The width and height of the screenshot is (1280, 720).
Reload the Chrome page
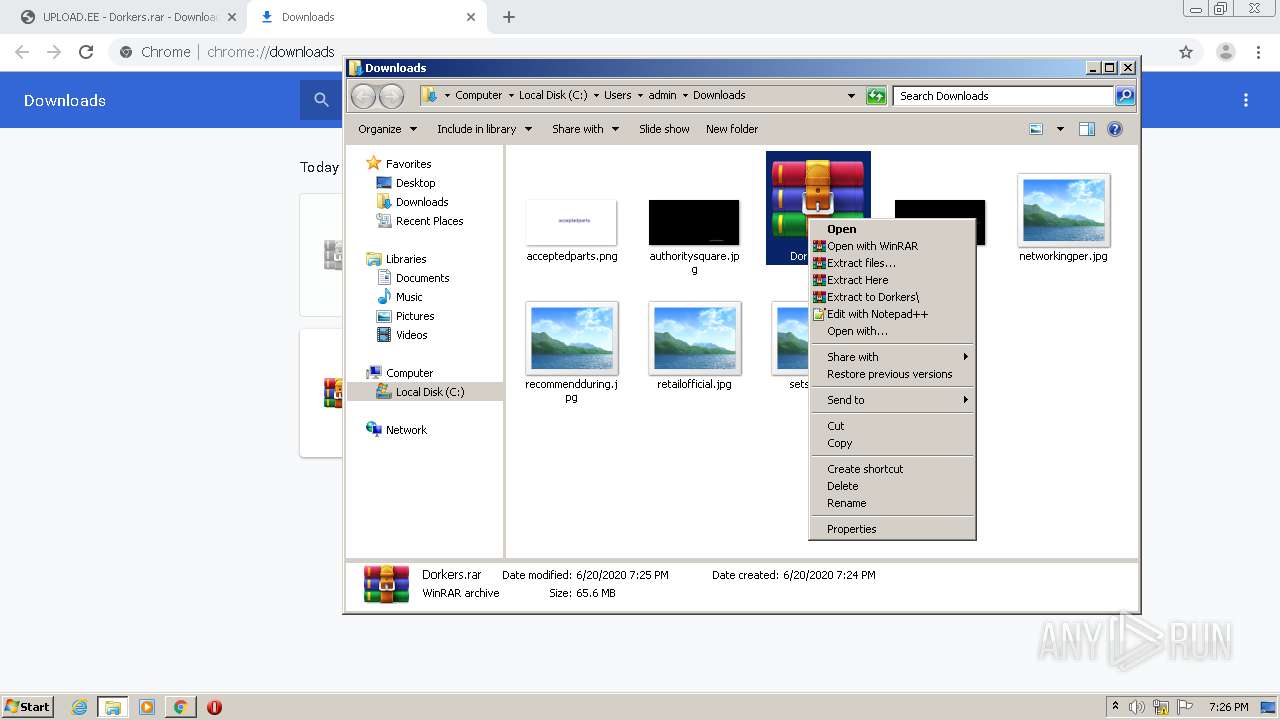[86, 52]
